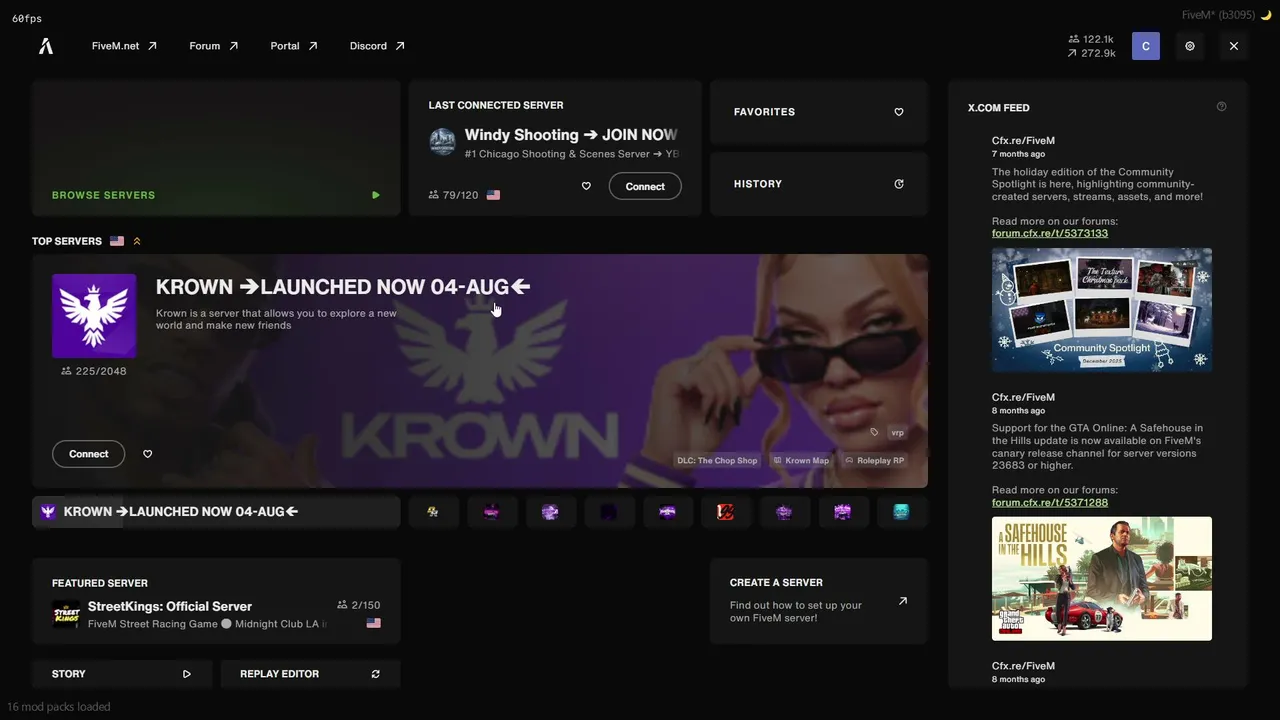Connect to the Krown server
1280x720 pixels.
point(88,454)
